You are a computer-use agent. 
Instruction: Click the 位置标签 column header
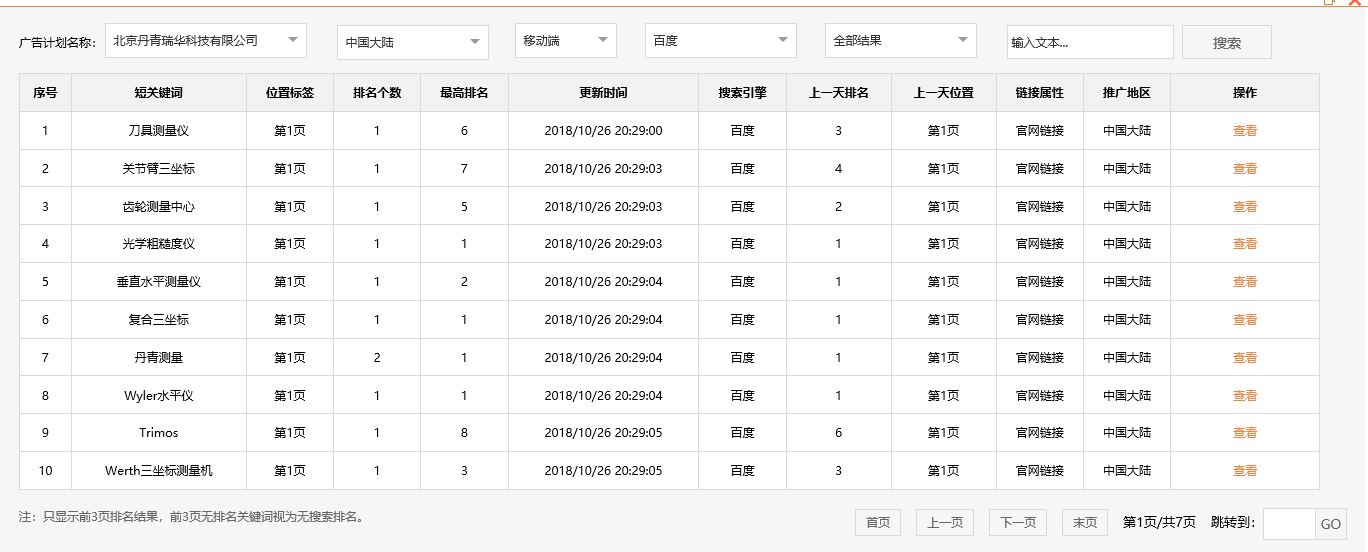(290, 93)
